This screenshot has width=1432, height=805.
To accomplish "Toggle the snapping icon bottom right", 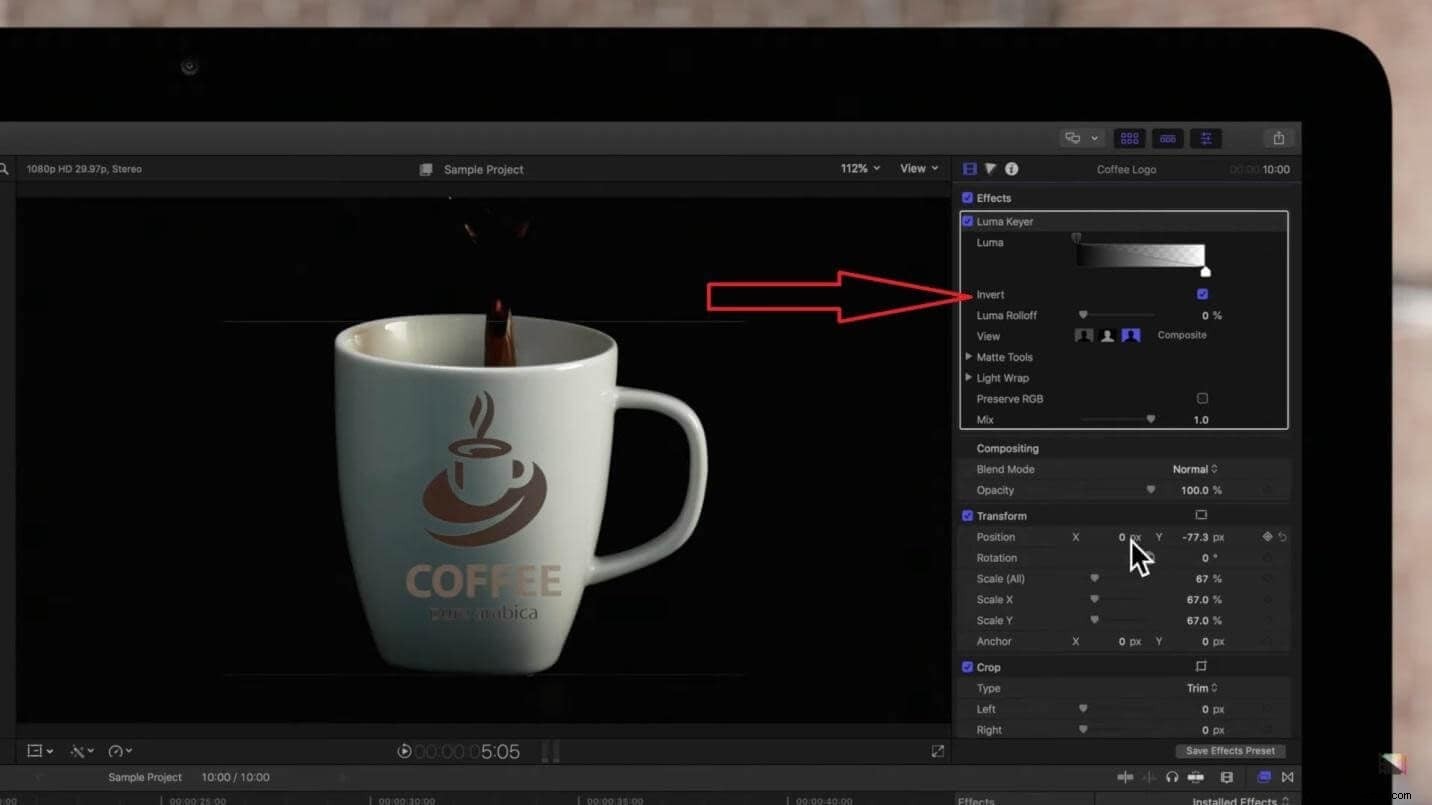I will (x=1288, y=777).
